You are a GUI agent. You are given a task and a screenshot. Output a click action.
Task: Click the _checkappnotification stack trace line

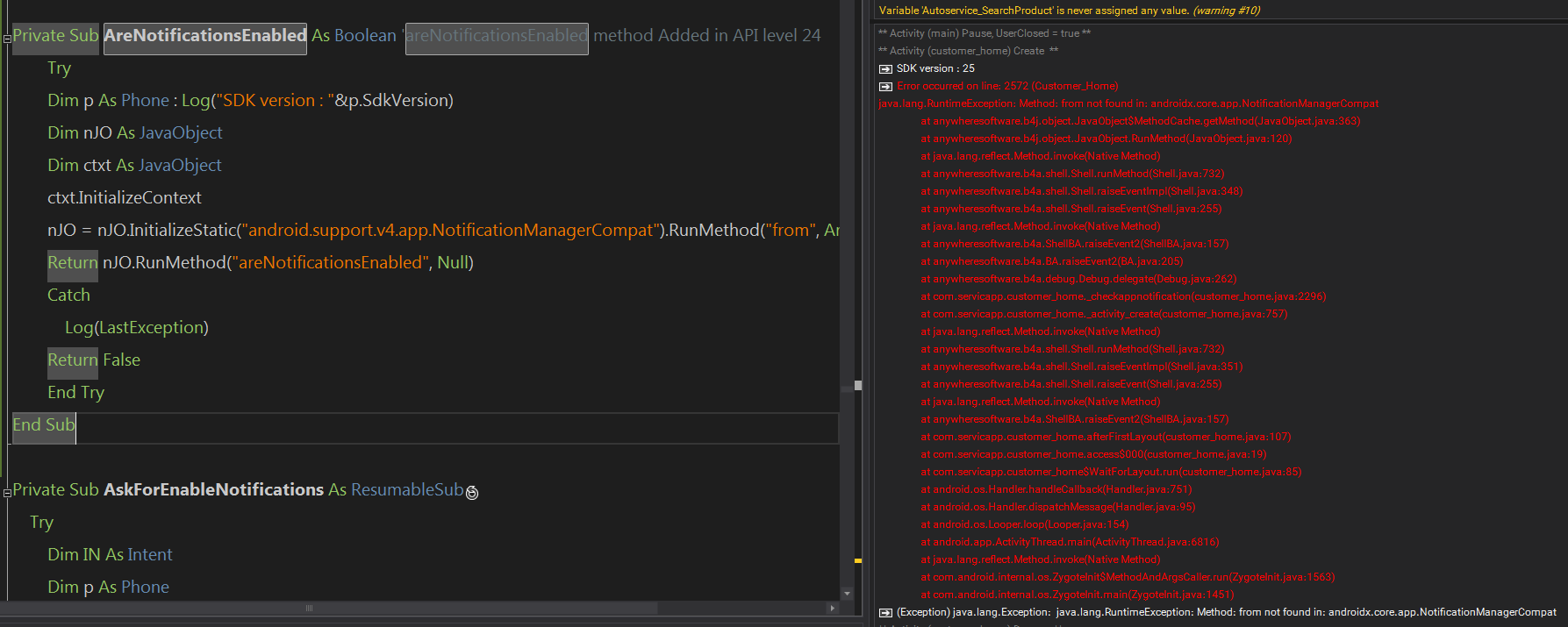(1123, 296)
